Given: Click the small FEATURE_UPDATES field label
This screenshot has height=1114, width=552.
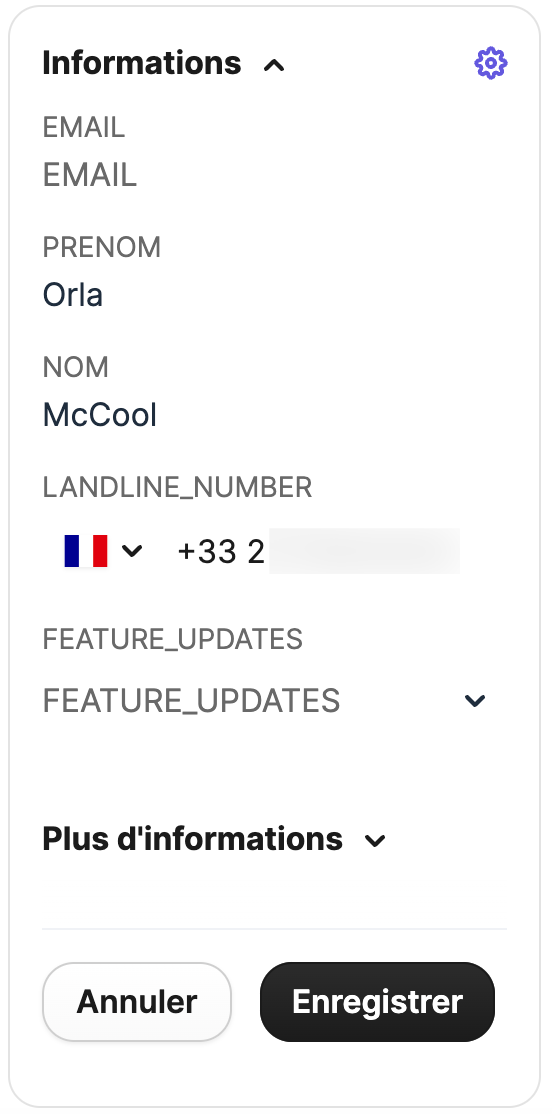Looking at the screenshot, I should point(173,639).
